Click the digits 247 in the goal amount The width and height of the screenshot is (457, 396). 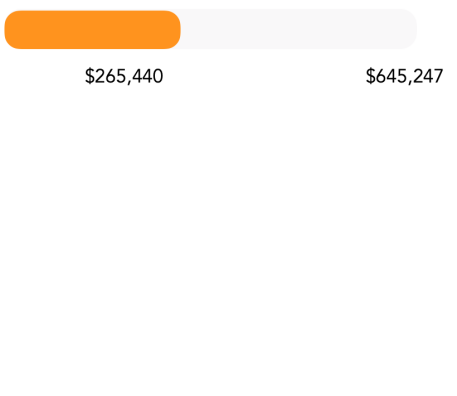428,76
